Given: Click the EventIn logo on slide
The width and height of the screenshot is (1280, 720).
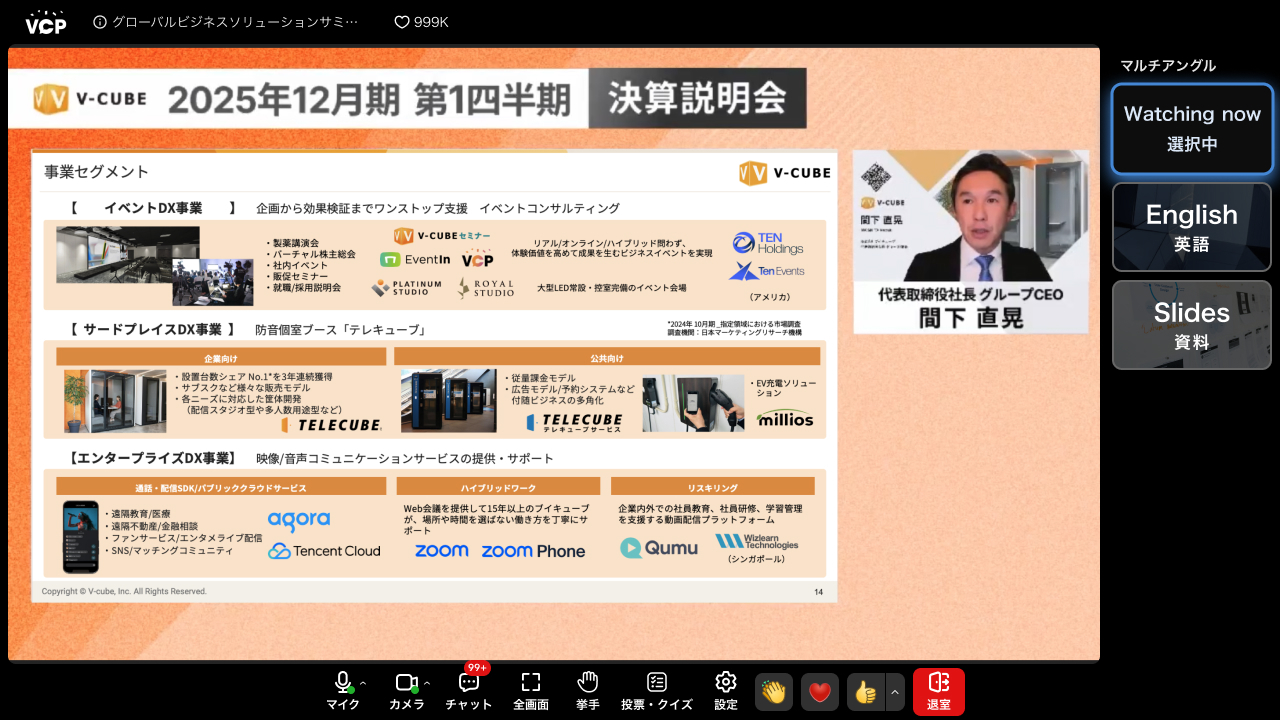Looking at the screenshot, I should [x=415, y=259].
